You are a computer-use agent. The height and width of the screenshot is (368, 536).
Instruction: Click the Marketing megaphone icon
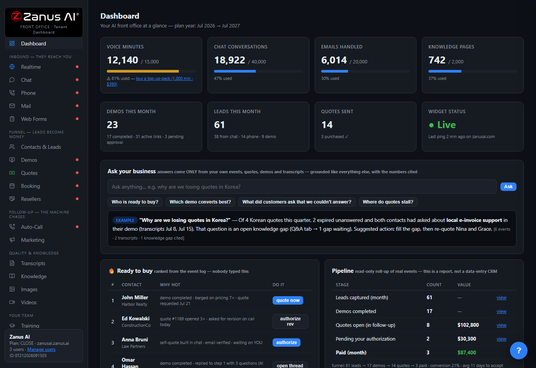click(x=12, y=240)
